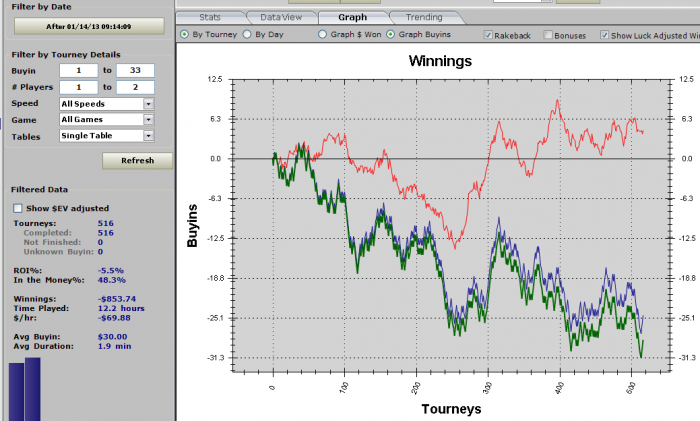Open the Speed dropdown All Speeds
The width and height of the screenshot is (700, 421).
point(107,104)
